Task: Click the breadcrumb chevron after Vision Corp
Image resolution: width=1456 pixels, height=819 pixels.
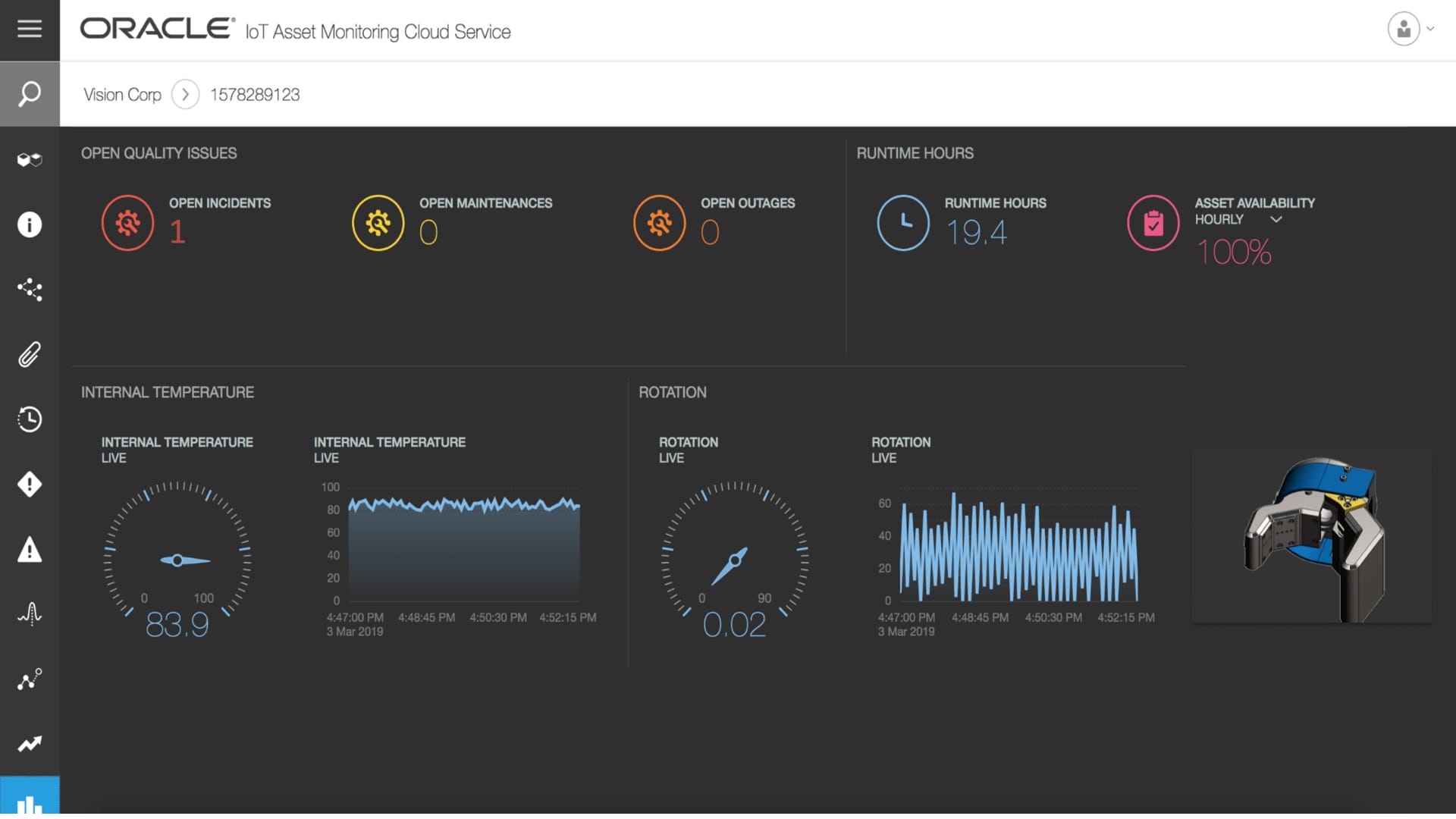Action: 185,95
